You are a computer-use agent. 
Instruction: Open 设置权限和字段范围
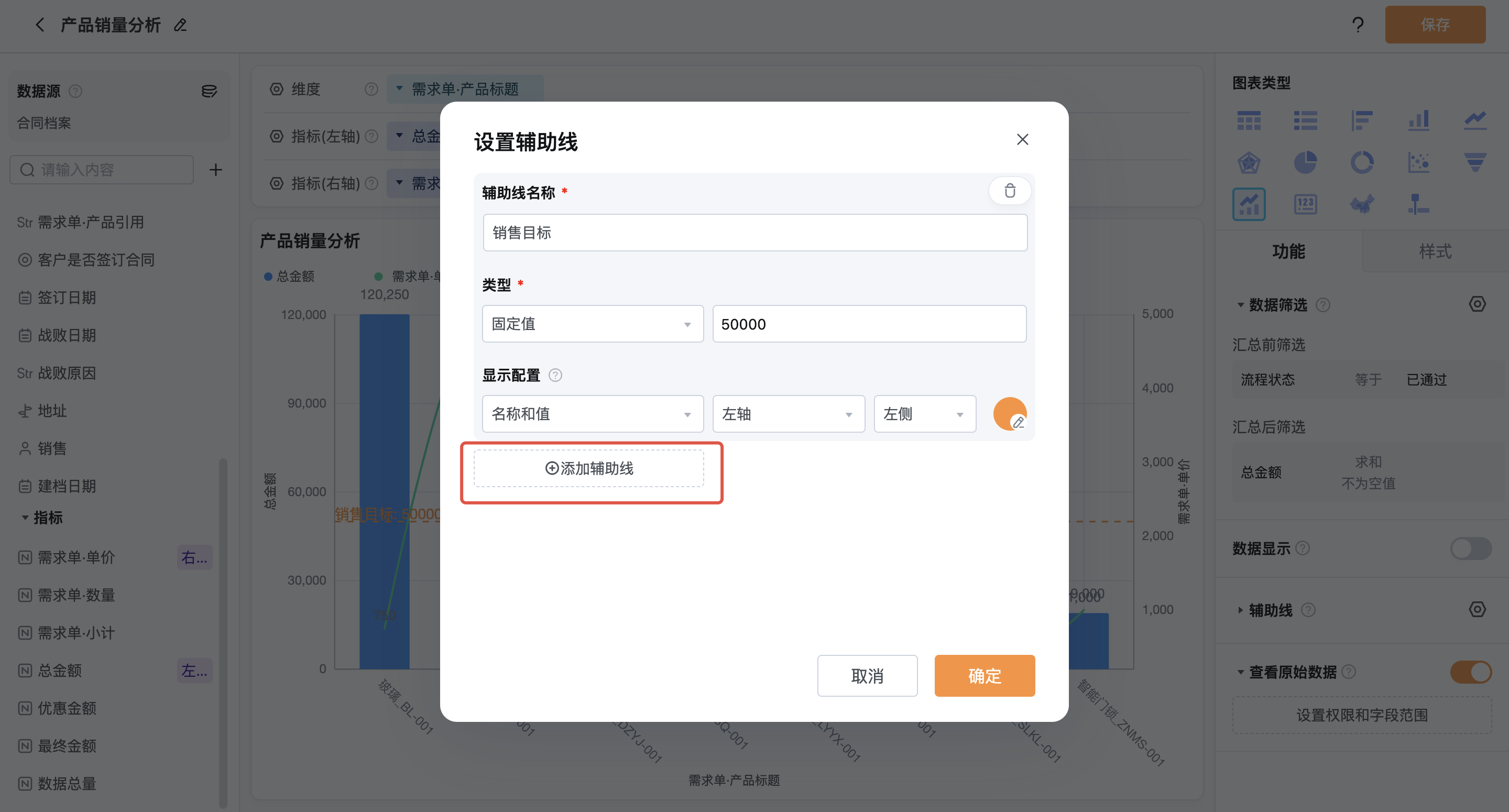point(1361,715)
